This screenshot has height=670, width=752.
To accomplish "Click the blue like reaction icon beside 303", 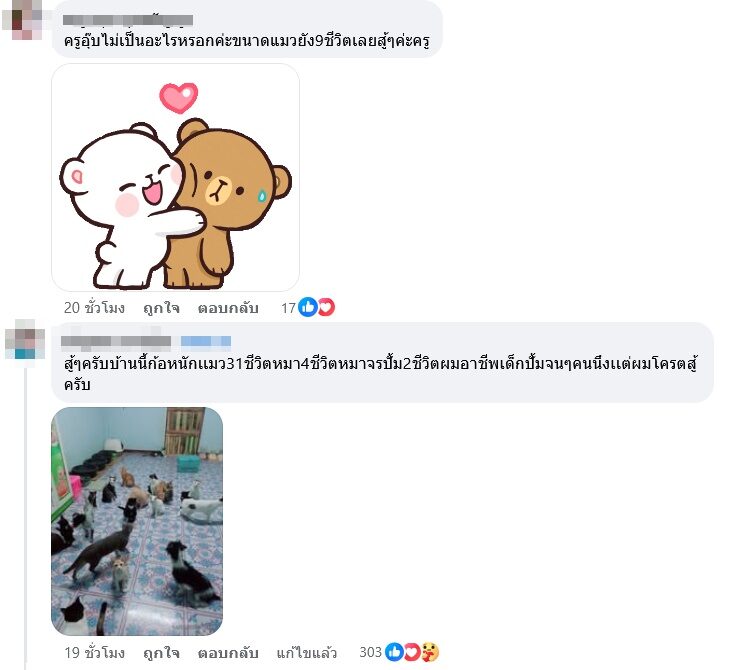I will point(394,652).
